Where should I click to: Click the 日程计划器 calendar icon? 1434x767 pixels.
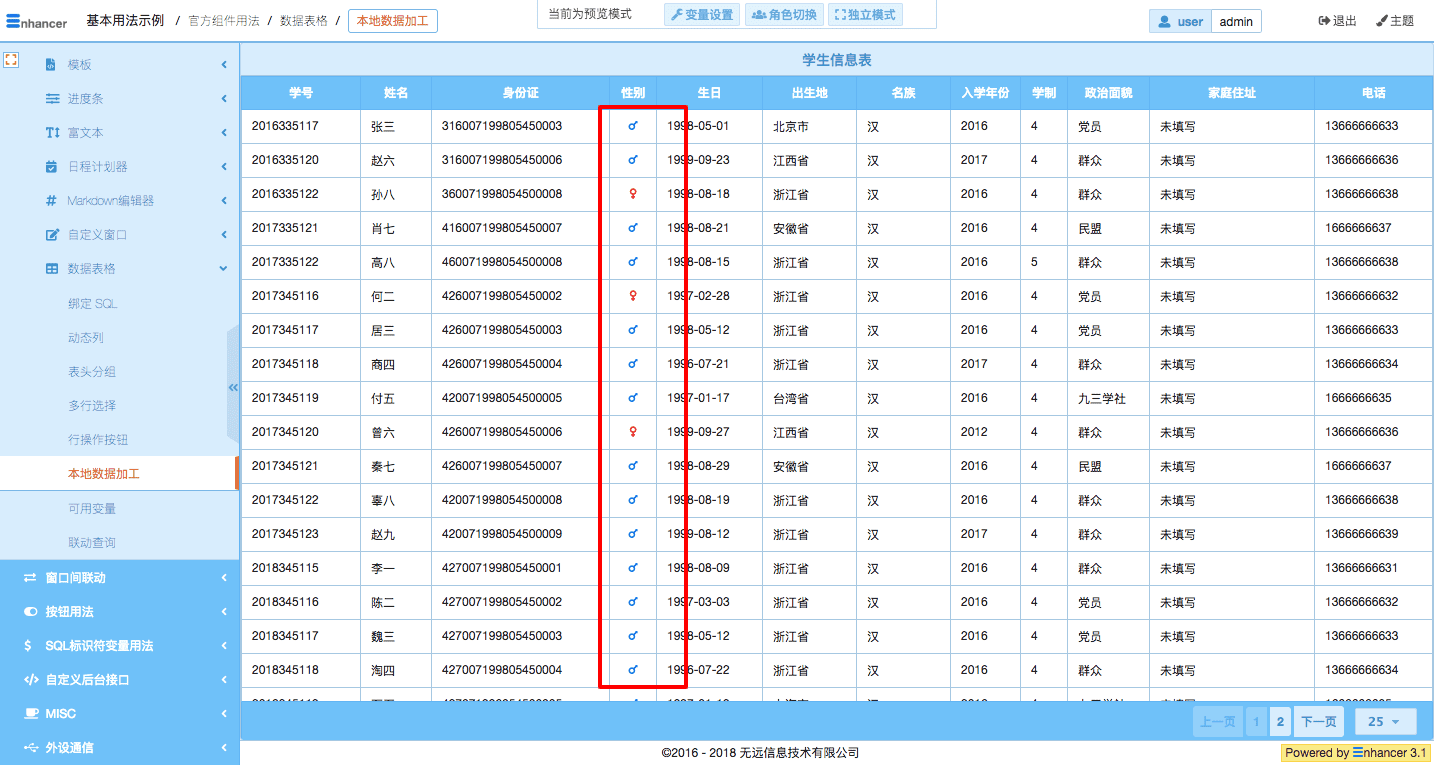[52, 167]
